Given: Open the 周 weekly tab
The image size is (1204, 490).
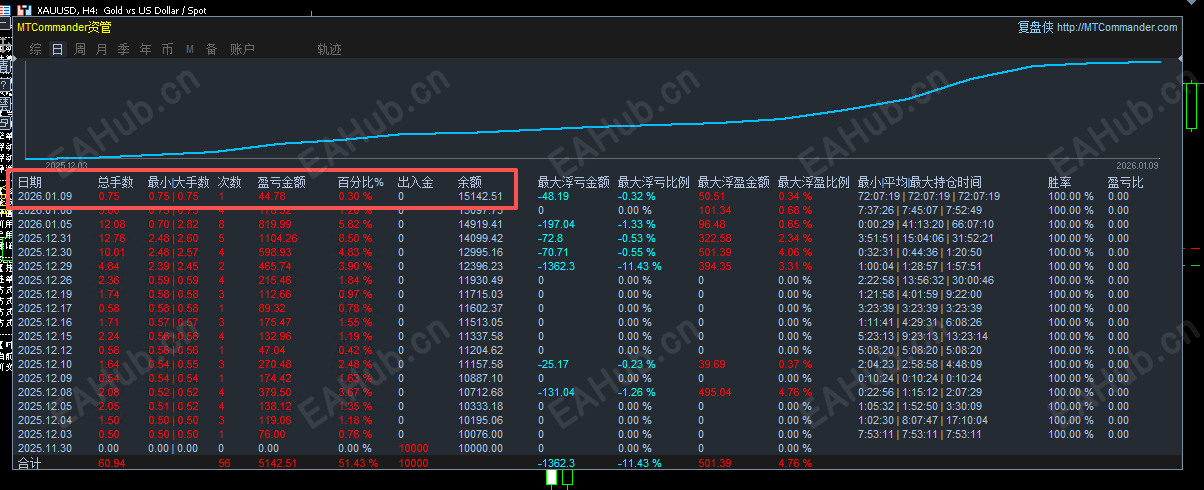Looking at the screenshot, I should click(80, 49).
